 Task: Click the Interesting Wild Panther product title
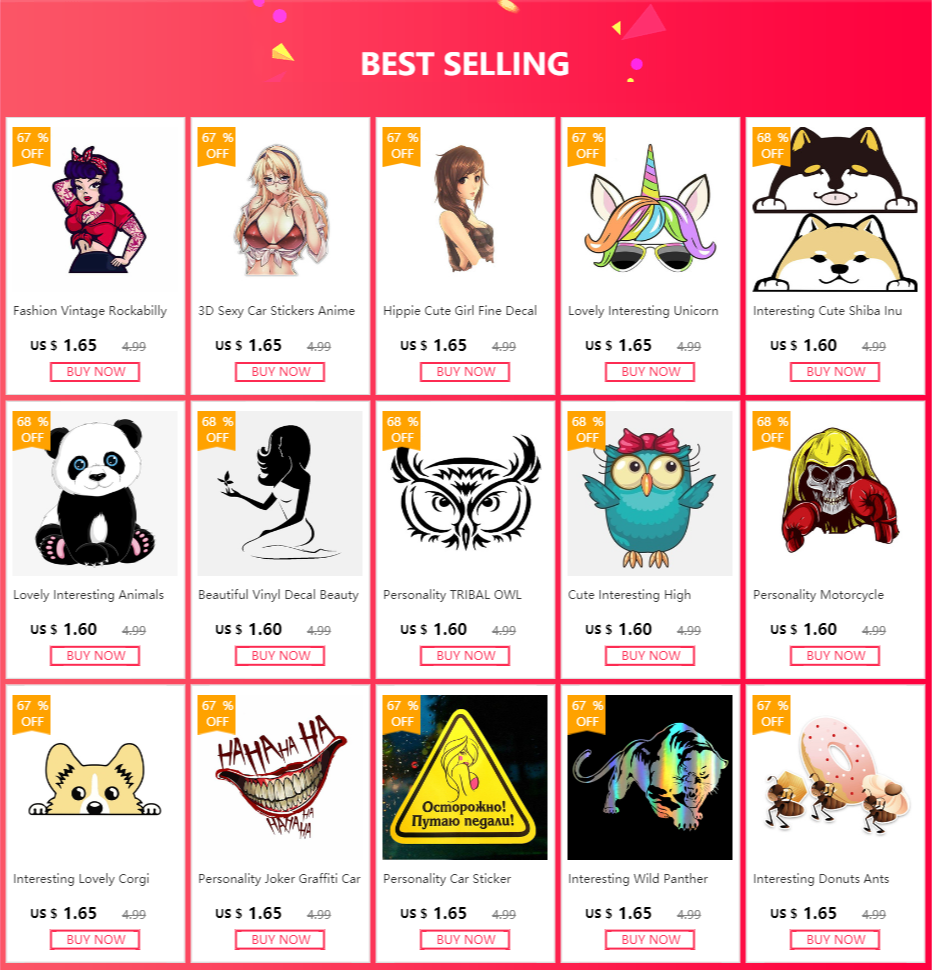(638, 879)
